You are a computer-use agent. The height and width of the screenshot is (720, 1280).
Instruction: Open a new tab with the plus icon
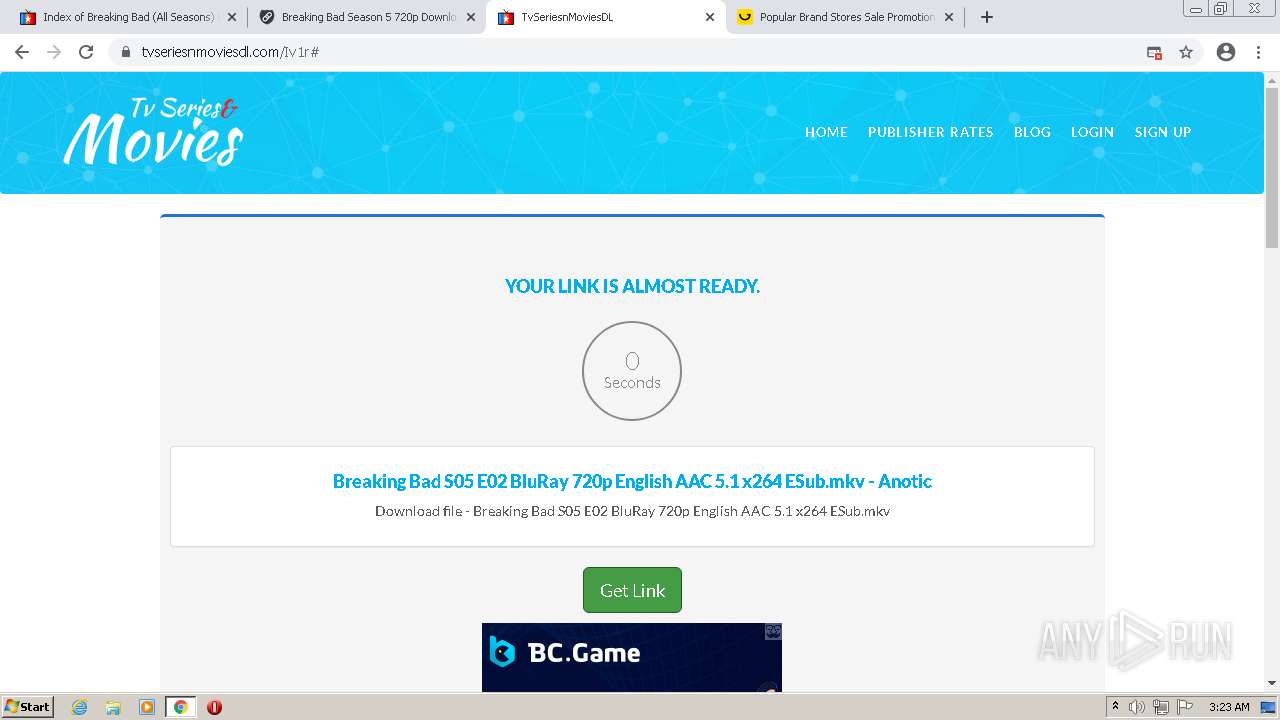coord(987,17)
